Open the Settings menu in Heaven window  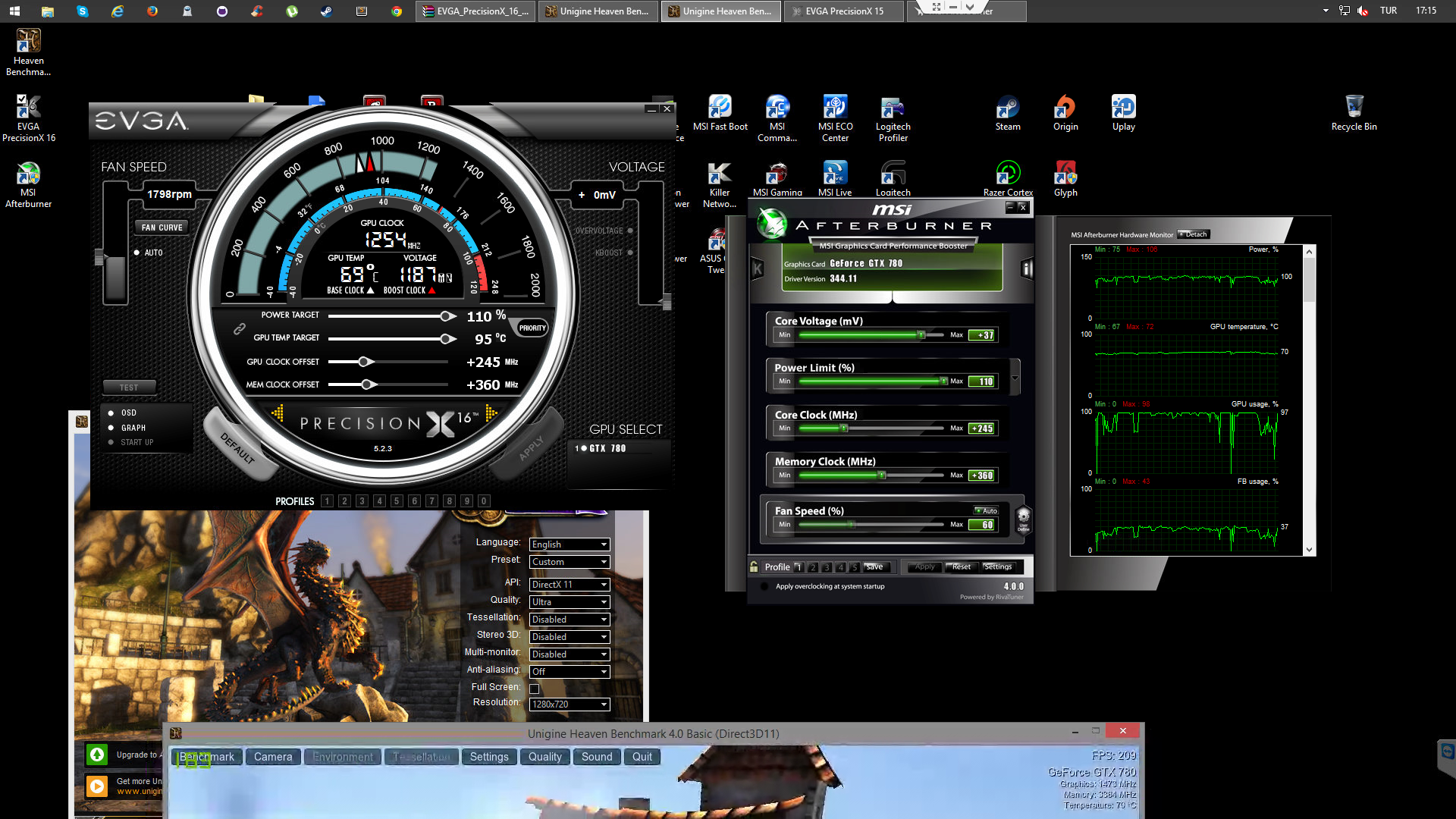pyautogui.click(x=489, y=757)
